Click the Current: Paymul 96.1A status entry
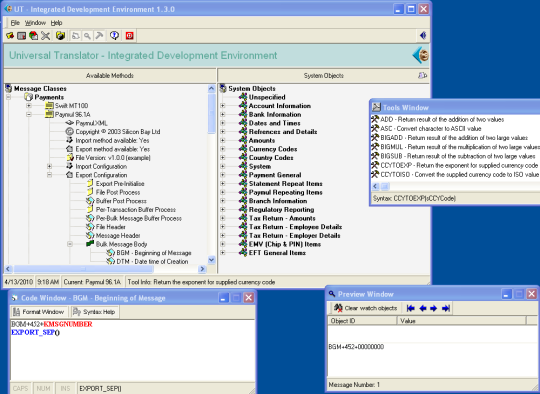The image size is (540, 394). [92, 282]
